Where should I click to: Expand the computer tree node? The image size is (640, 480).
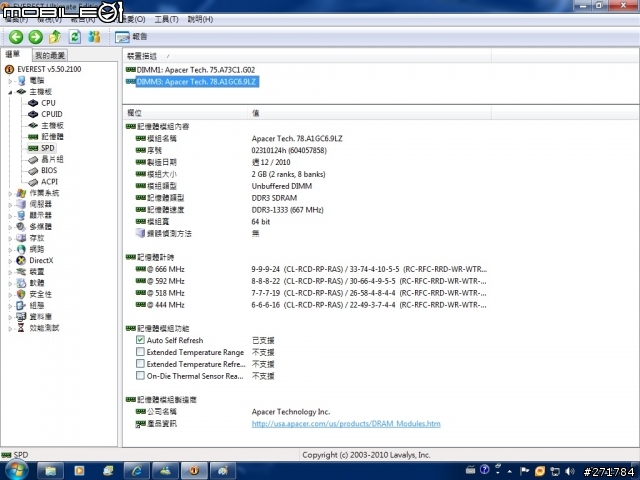[10, 81]
